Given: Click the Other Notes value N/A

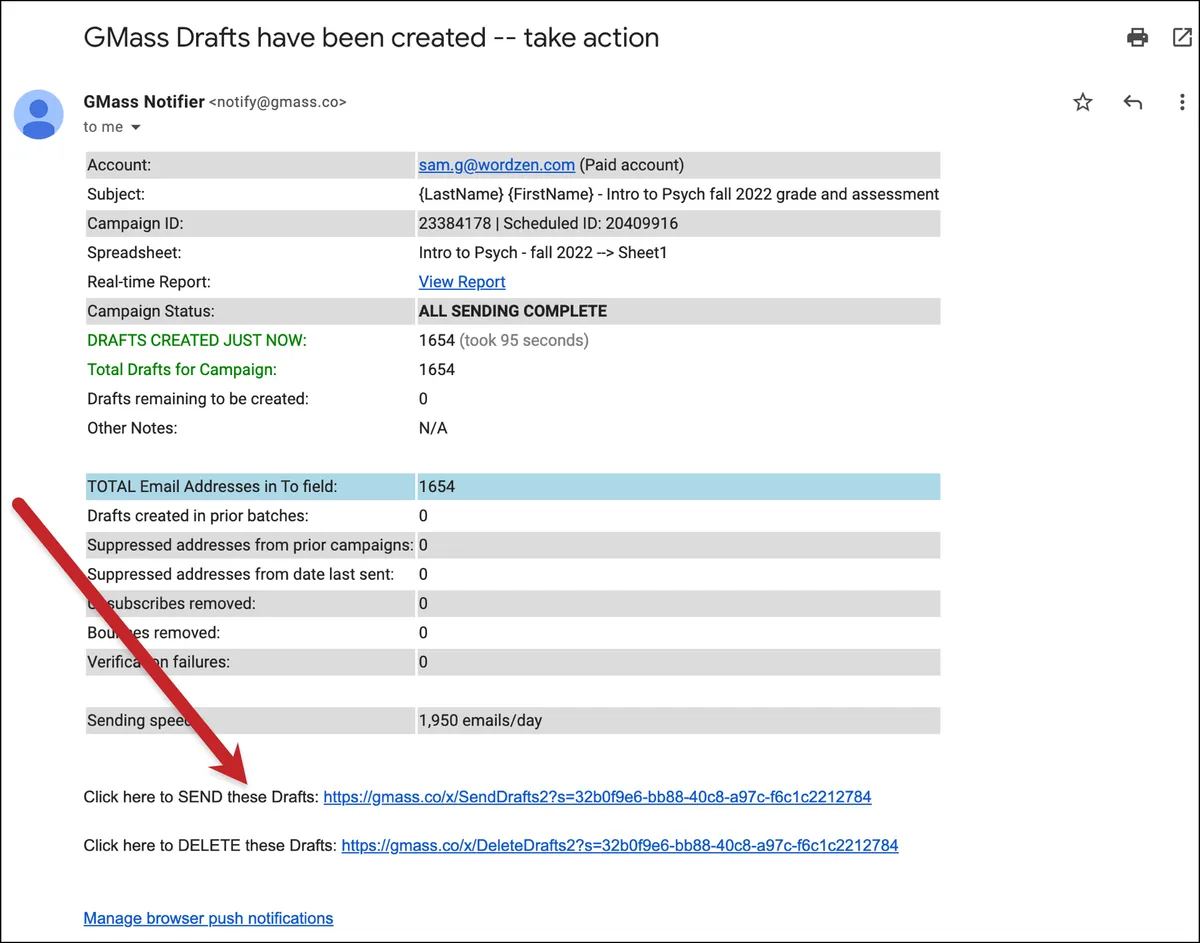Looking at the screenshot, I should [x=433, y=428].
